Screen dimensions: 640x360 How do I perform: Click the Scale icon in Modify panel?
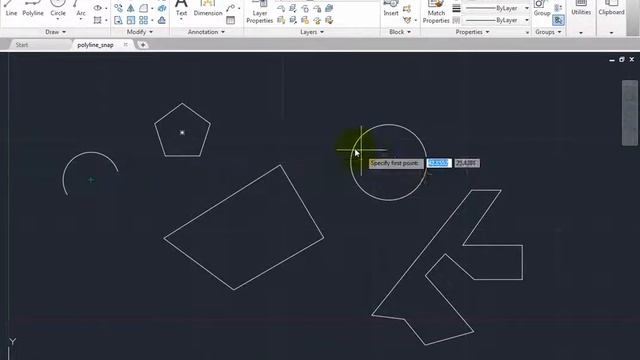131,20
